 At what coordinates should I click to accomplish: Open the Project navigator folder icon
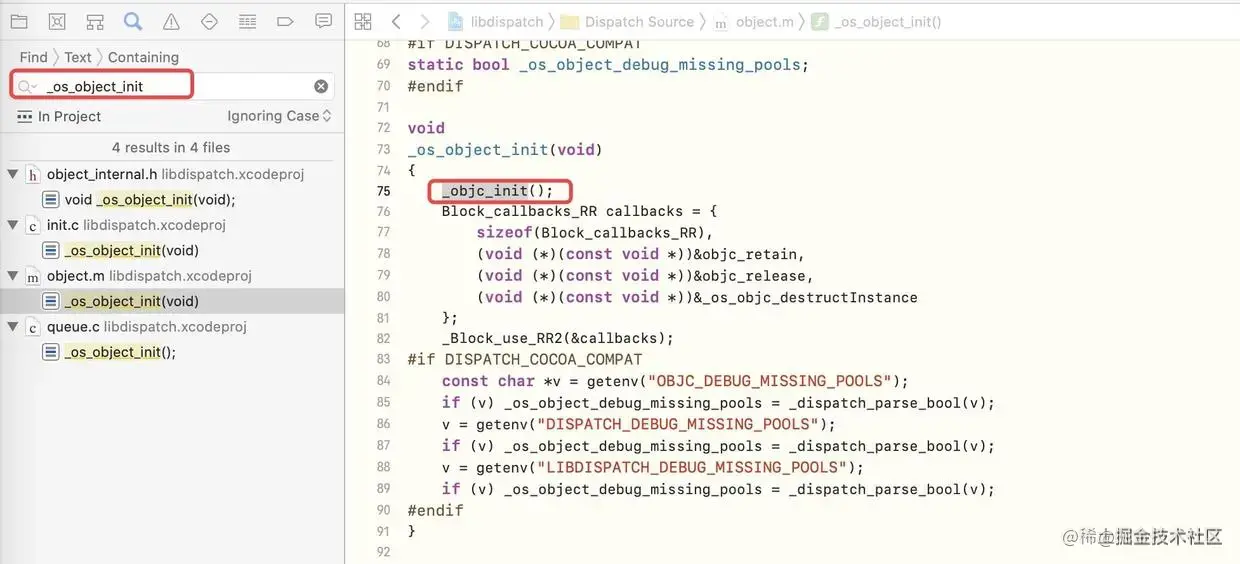click(x=19, y=21)
